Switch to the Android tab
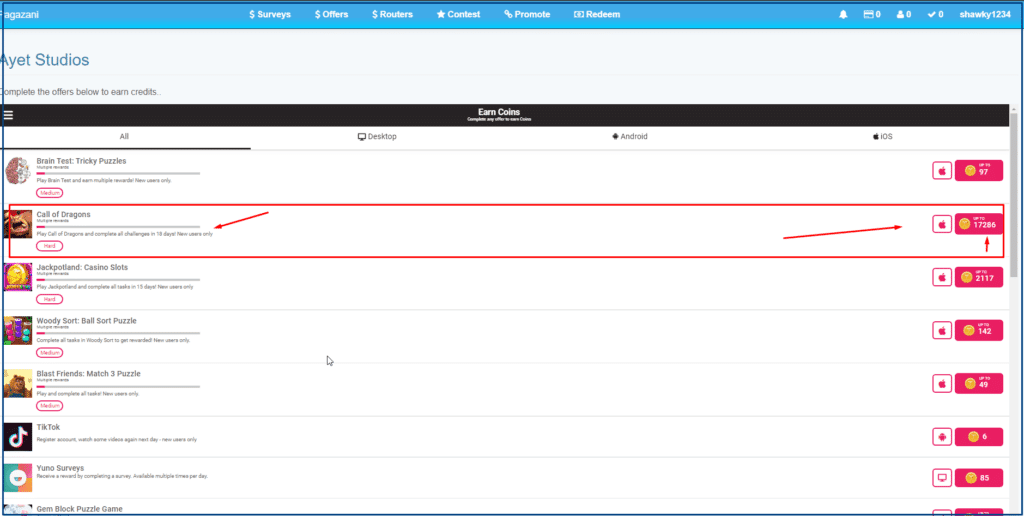1024x516 pixels. (x=629, y=136)
